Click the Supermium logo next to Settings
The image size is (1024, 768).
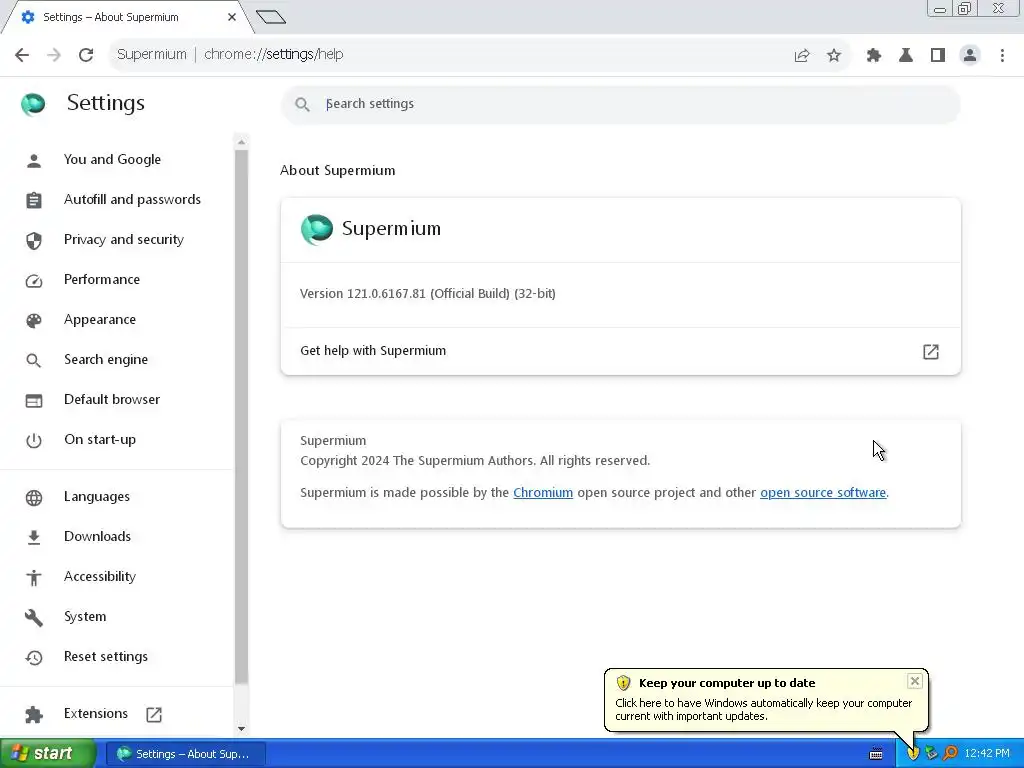click(x=33, y=104)
